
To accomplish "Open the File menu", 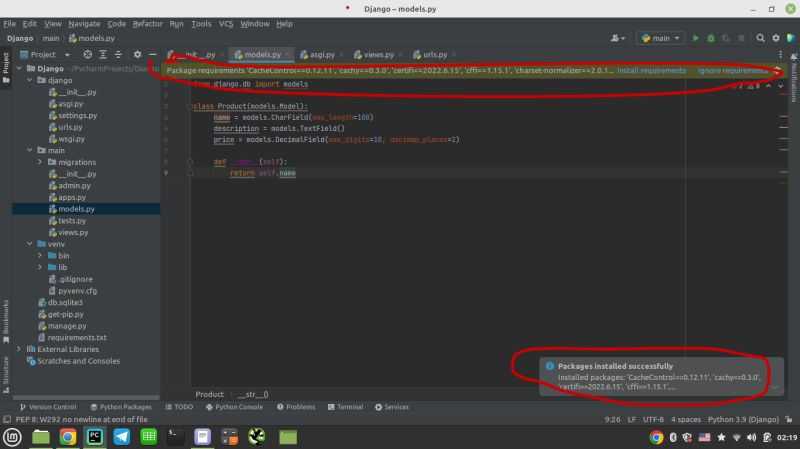I will click(9, 24).
